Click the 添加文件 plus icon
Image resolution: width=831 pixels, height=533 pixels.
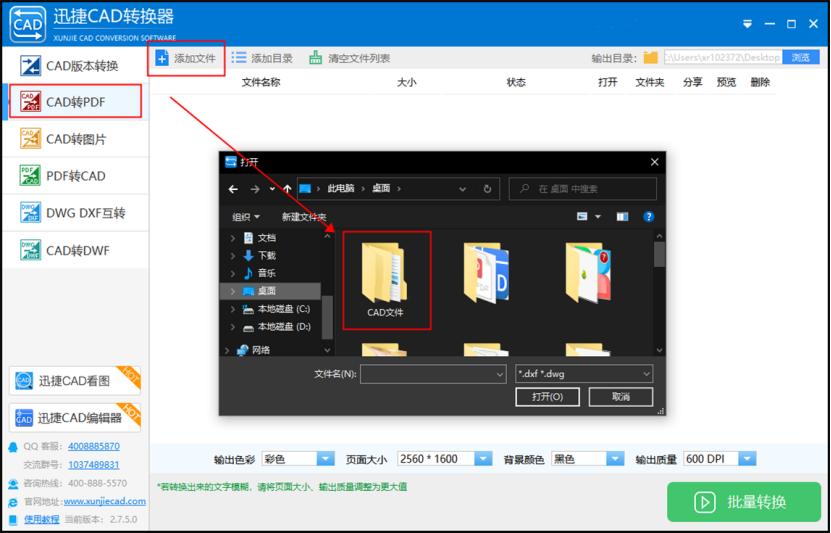pyautogui.click(x=162, y=58)
